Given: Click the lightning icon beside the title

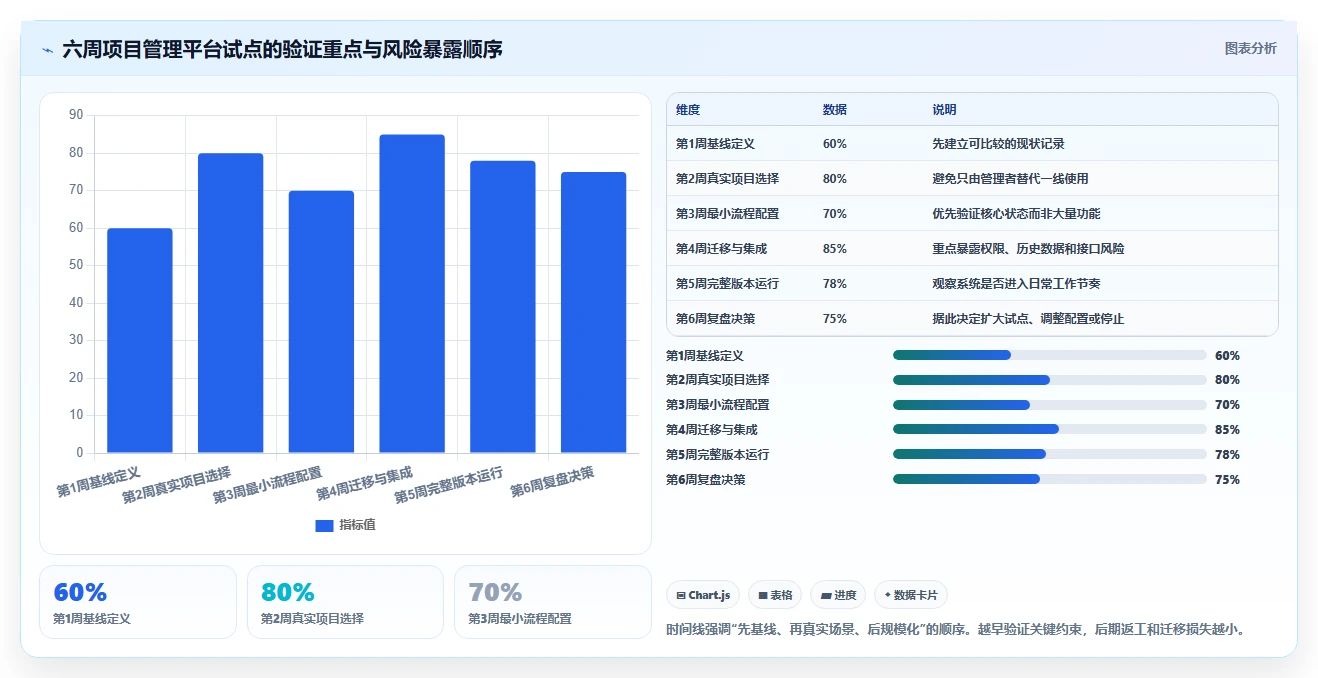Looking at the screenshot, I should (48, 49).
